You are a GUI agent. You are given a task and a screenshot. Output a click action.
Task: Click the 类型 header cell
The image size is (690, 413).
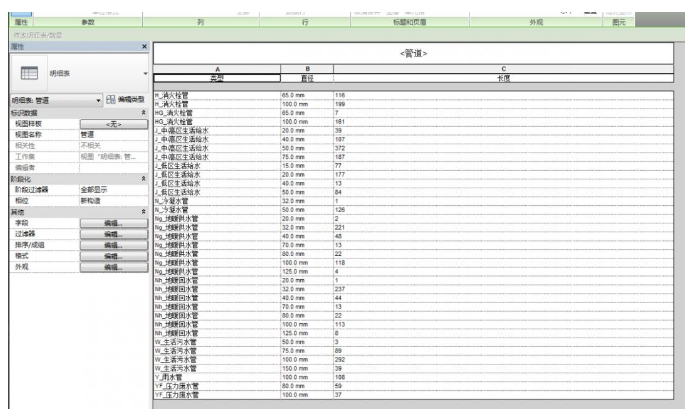217,78
